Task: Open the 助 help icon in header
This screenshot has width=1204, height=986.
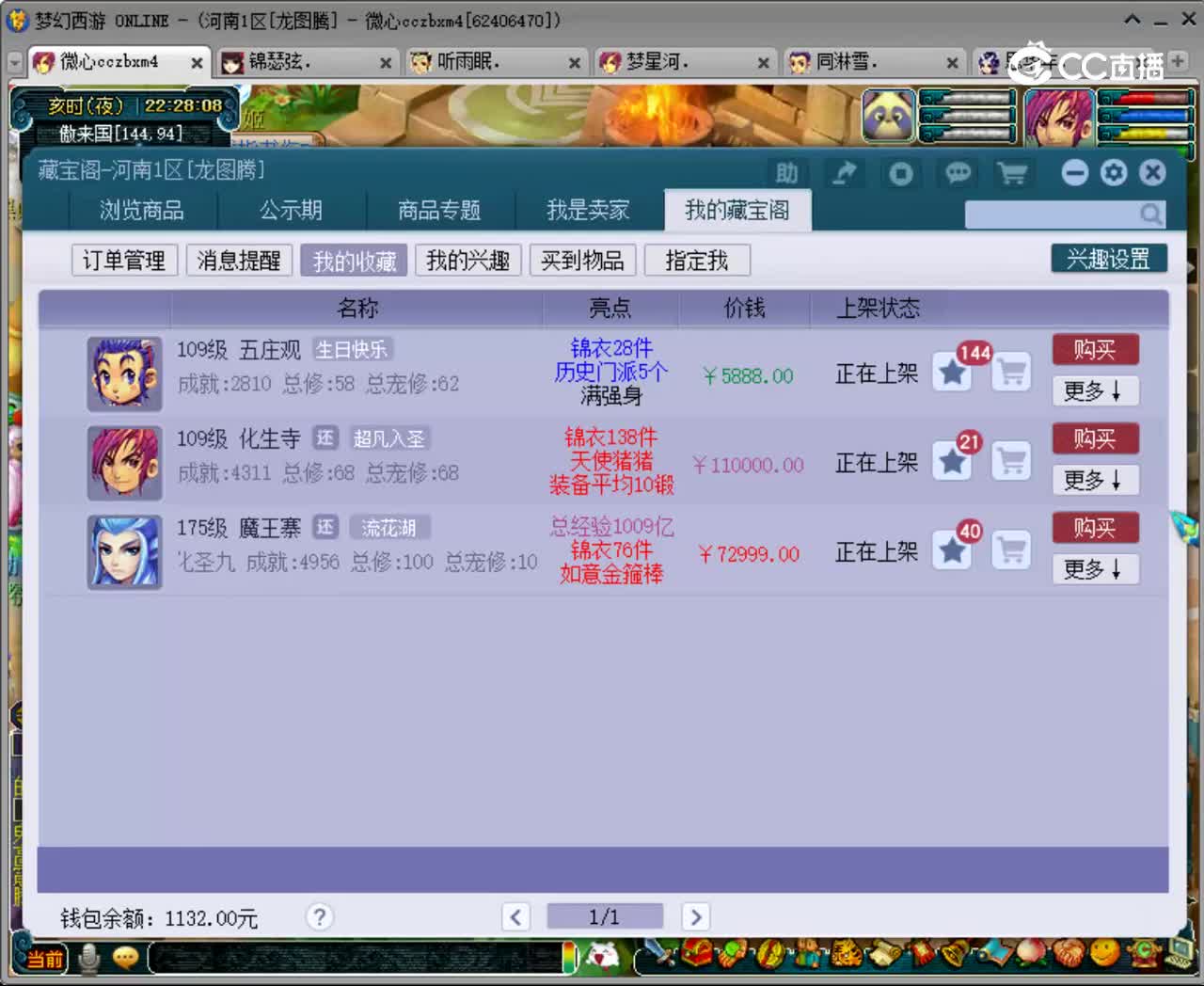Action: pyautogui.click(x=786, y=173)
